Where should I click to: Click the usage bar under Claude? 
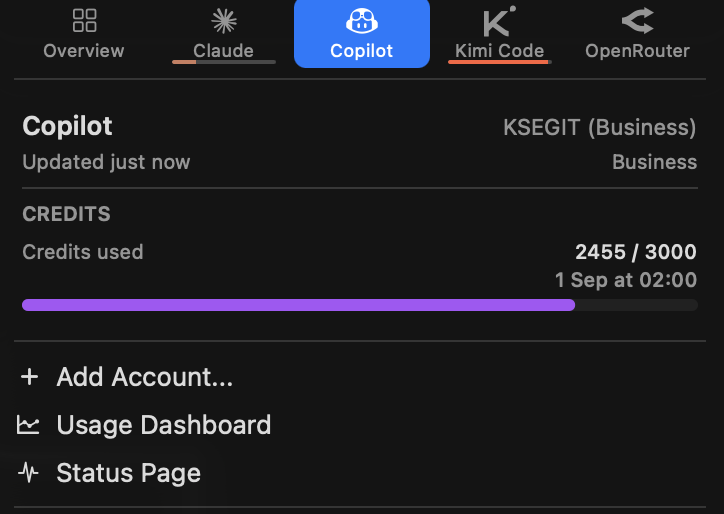coord(224,62)
